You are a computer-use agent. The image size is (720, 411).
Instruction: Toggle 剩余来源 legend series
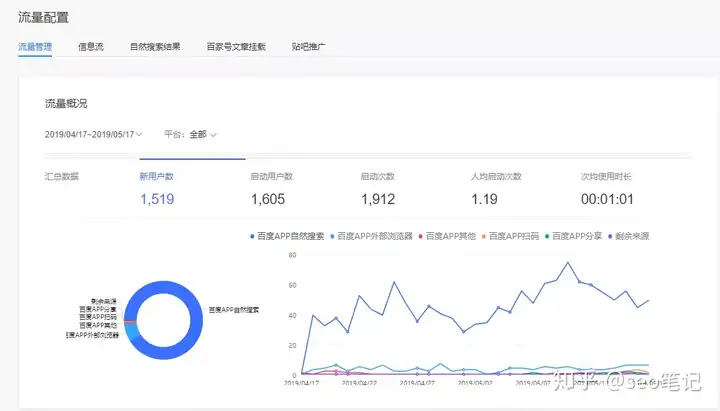[628, 236]
